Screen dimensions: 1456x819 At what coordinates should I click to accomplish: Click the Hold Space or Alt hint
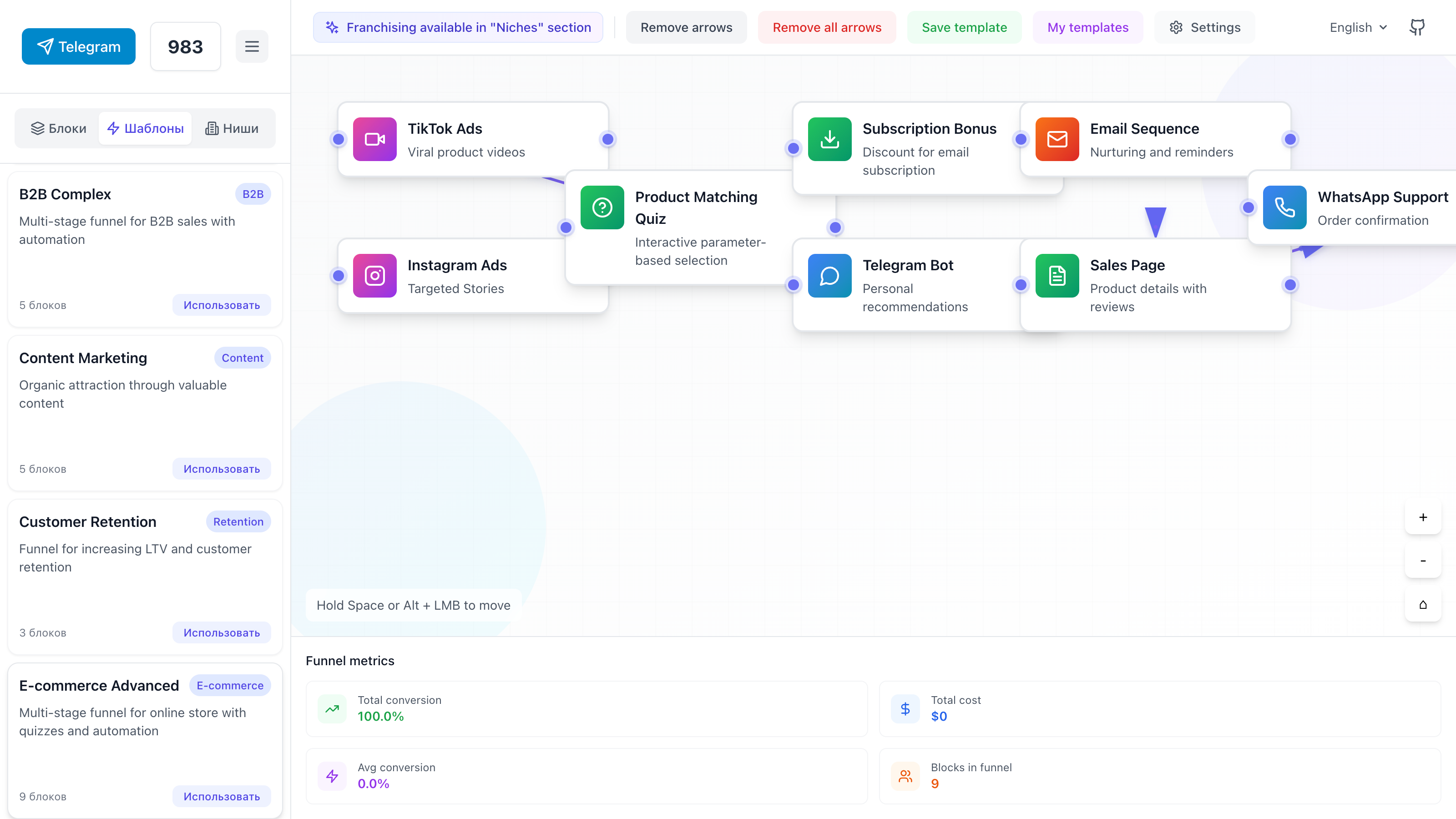[413, 605]
